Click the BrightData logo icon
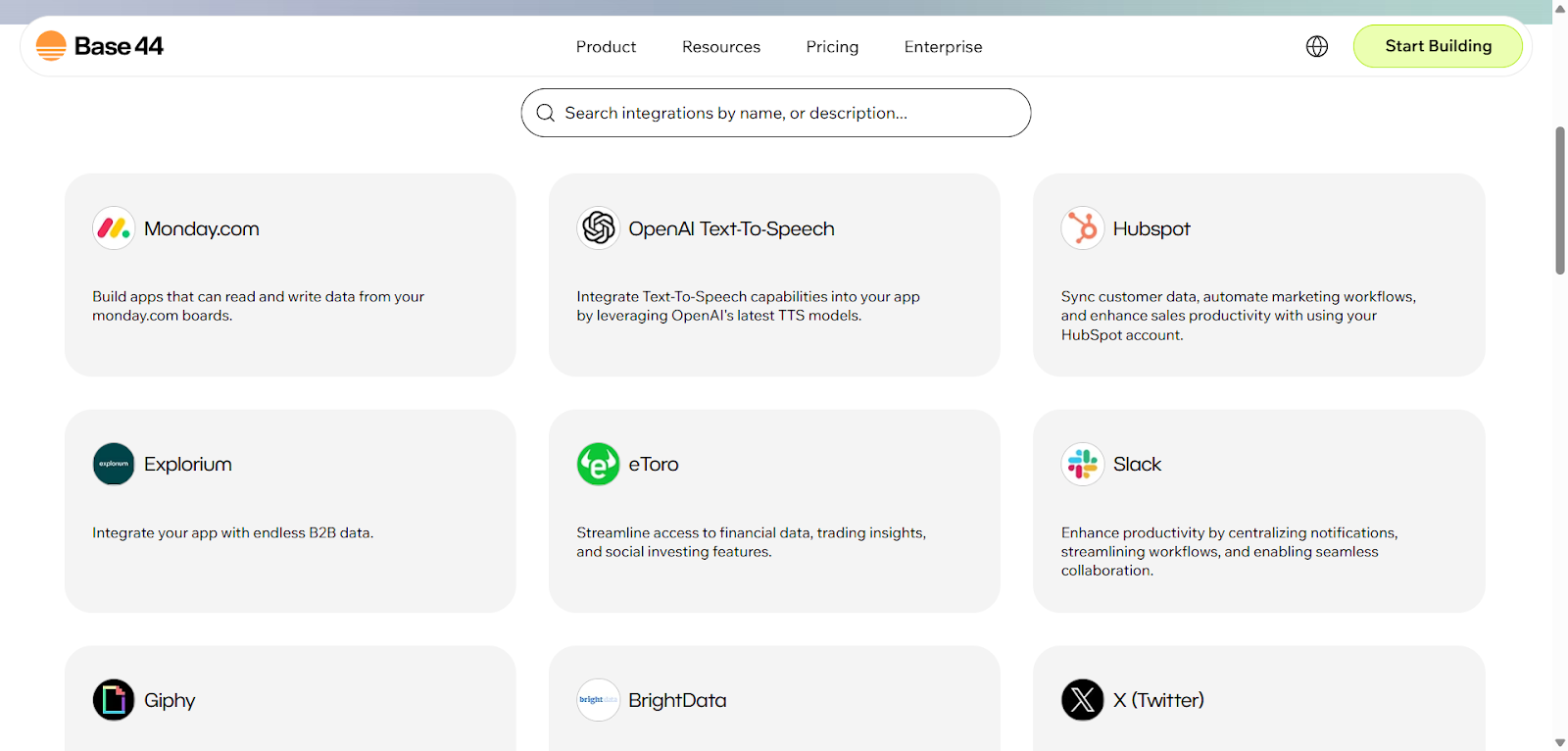Screen dimensions: 1568x751 pos(598,700)
